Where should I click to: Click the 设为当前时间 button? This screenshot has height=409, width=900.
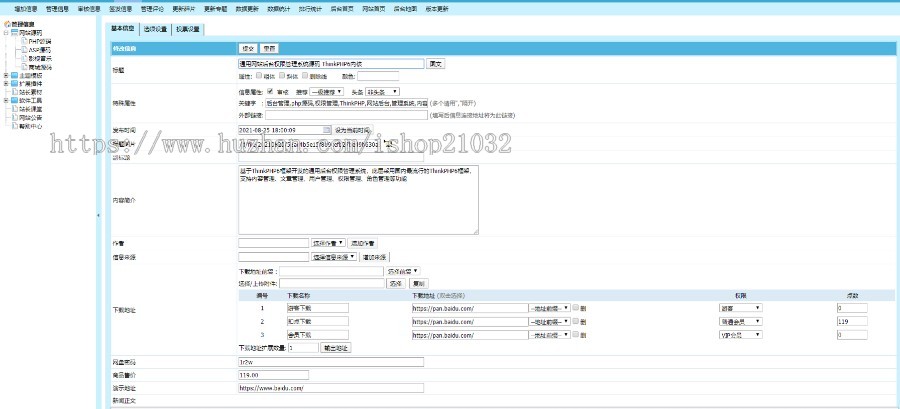tap(354, 130)
